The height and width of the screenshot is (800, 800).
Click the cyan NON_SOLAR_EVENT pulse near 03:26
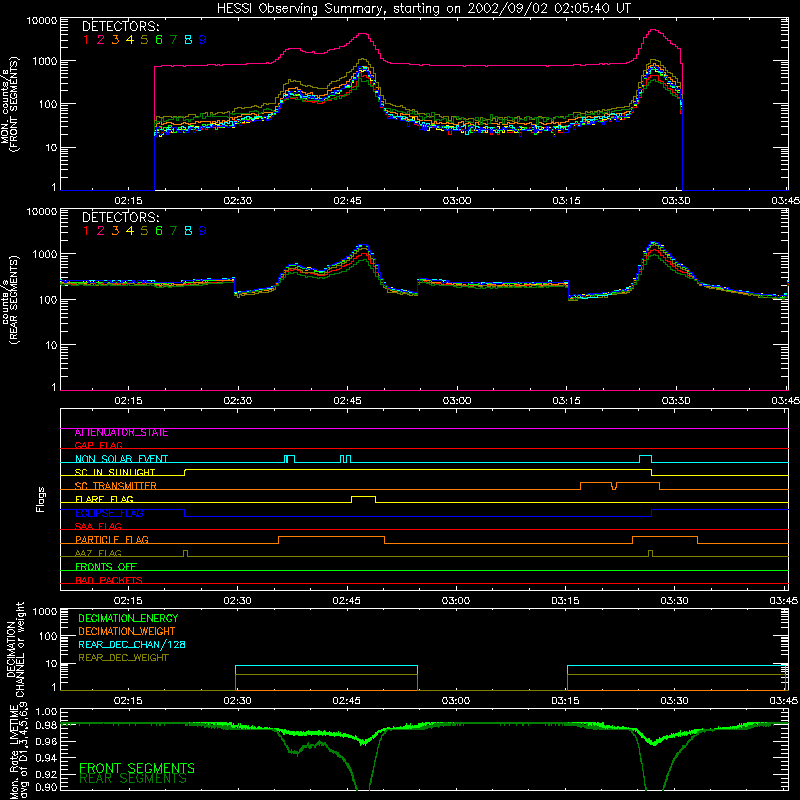(645, 459)
